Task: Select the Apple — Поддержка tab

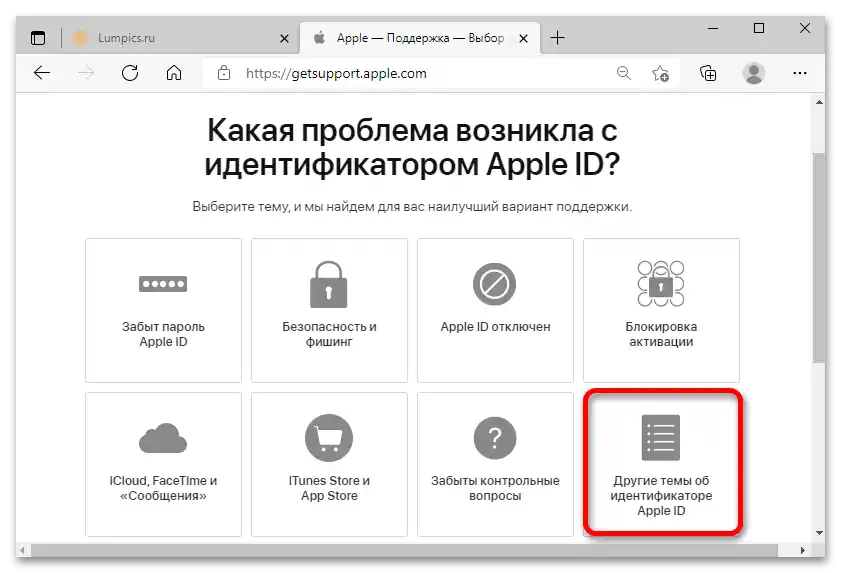Action: [x=420, y=38]
